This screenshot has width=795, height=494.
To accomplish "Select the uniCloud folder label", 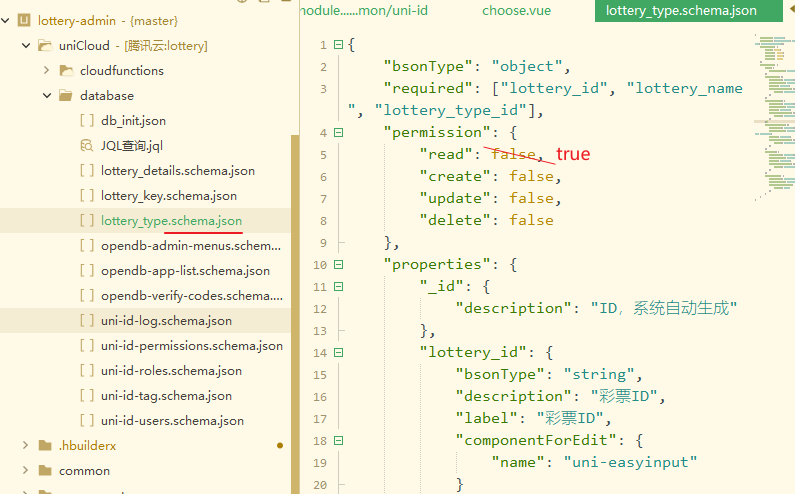I will (x=84, y=46).
